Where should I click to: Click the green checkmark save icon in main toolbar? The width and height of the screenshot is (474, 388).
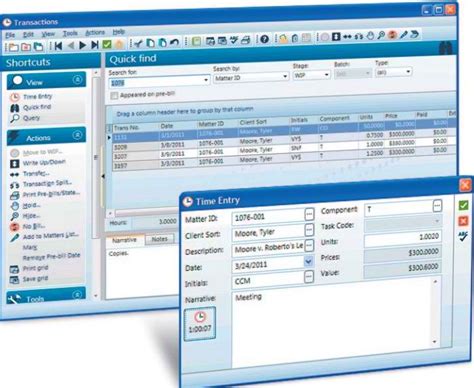click(107, 44)
